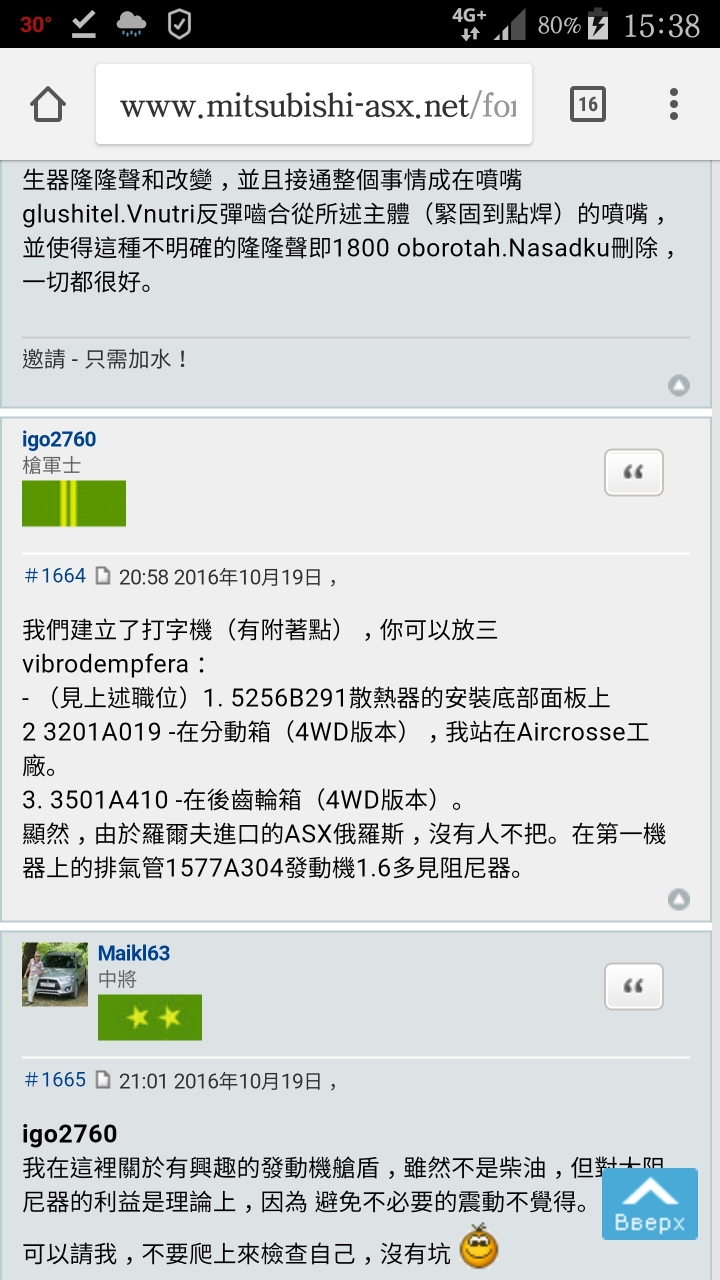
Task: Open the browser three-dot menu
Action: coord(674,104)
